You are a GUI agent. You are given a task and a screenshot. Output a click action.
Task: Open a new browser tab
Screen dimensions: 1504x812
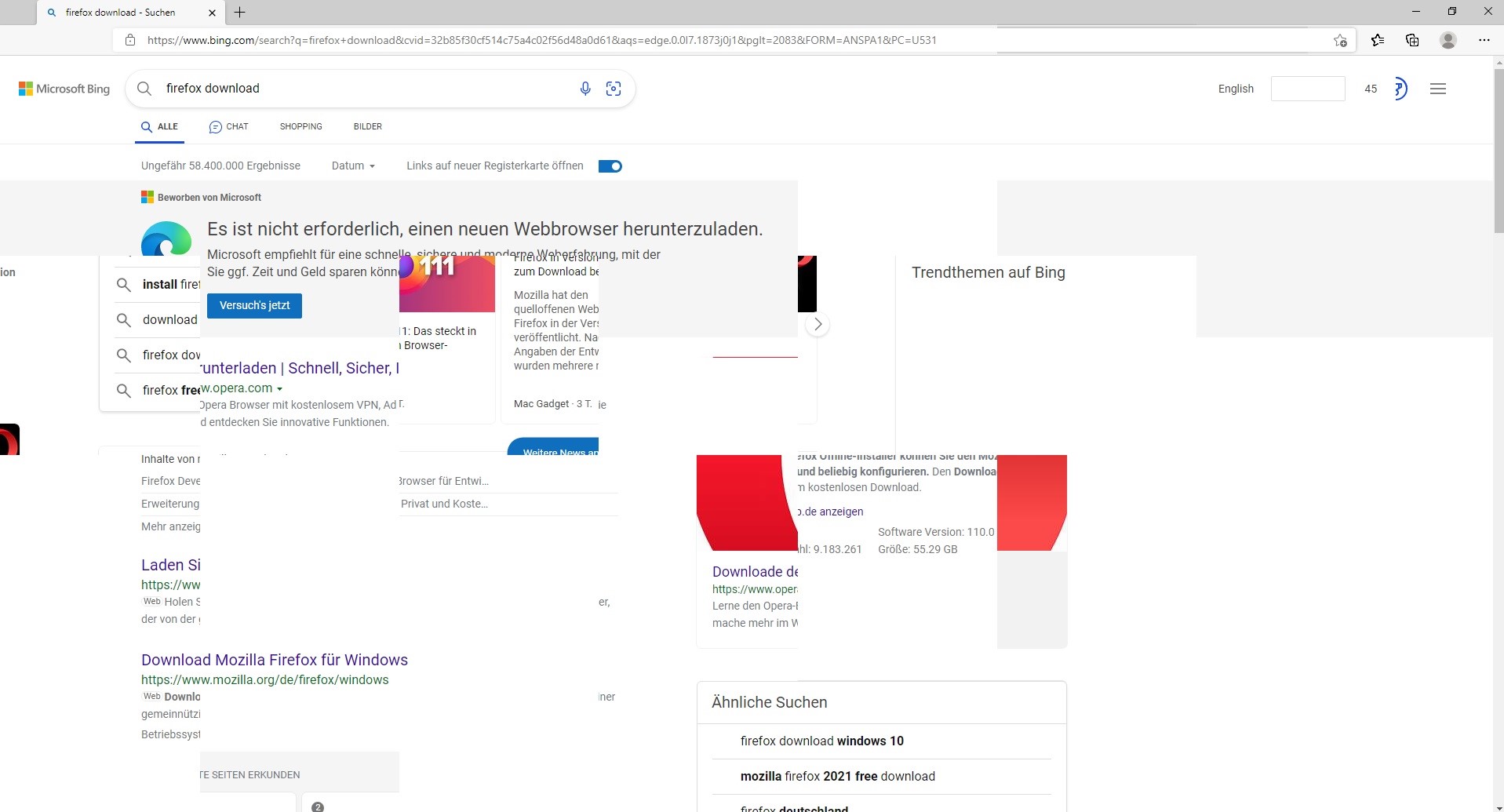coord(240,13)
